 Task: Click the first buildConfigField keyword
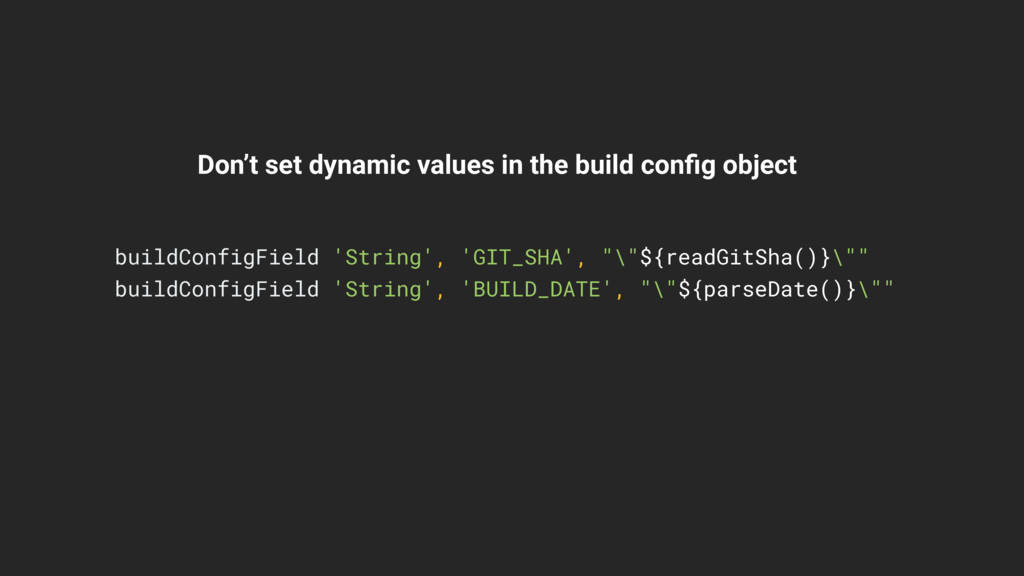(217, 257)
